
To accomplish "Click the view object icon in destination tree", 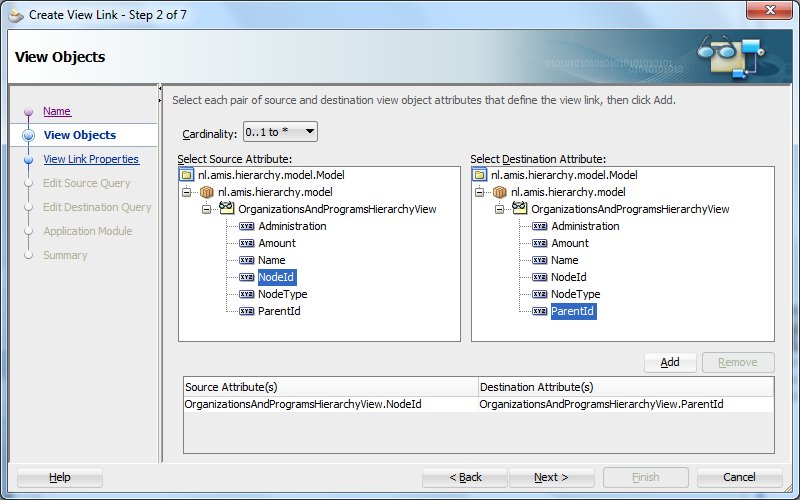I will pos(519,208).
